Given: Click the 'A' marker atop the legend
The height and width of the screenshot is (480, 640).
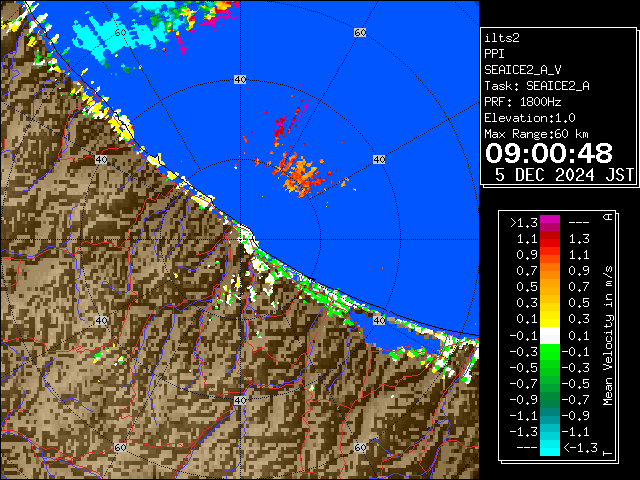Looking at the screenshot, I should click(x=608, y=217).
